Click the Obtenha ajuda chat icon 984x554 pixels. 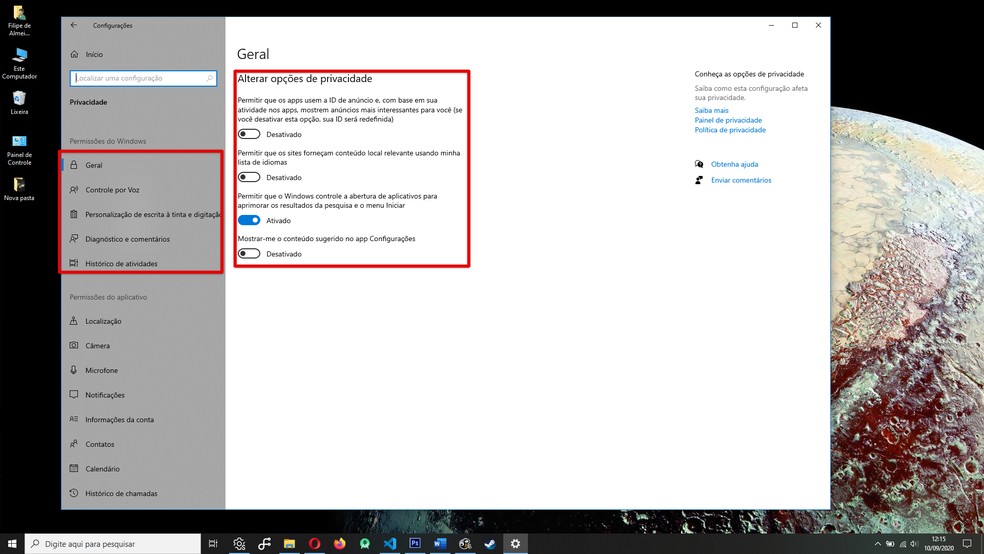(x=699, y=164)
